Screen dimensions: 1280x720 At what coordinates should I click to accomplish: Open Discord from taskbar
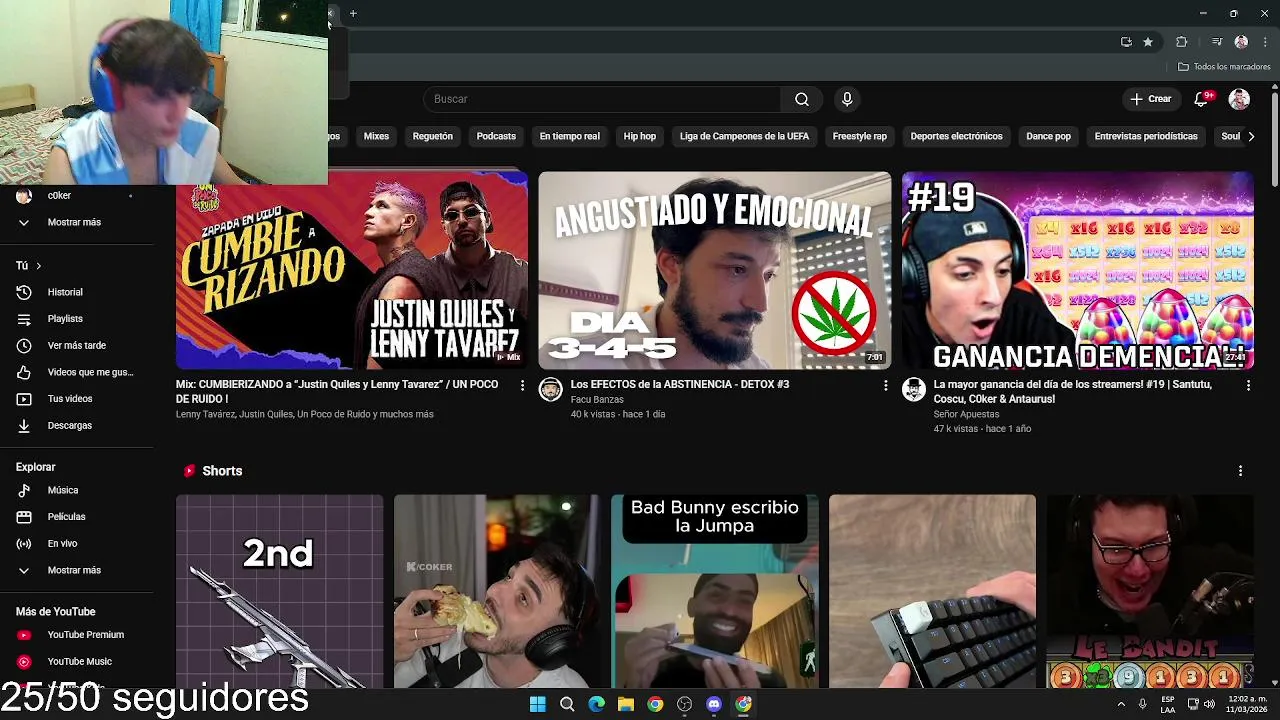[714, 704]
